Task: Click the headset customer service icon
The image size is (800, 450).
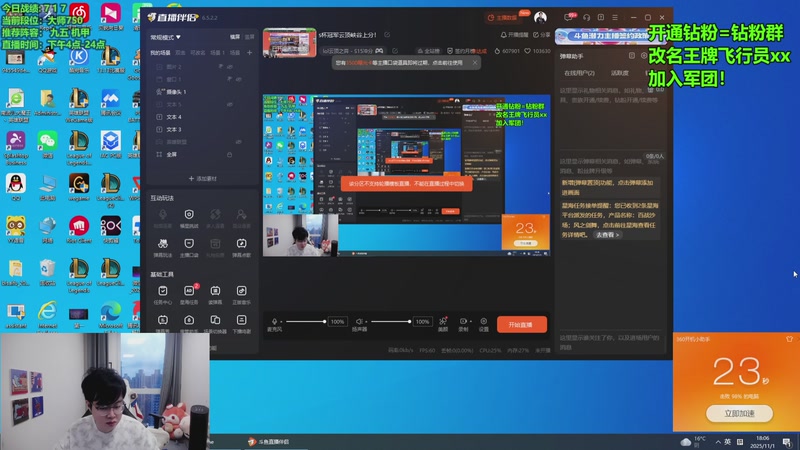Action: click(x=587, y=17)
